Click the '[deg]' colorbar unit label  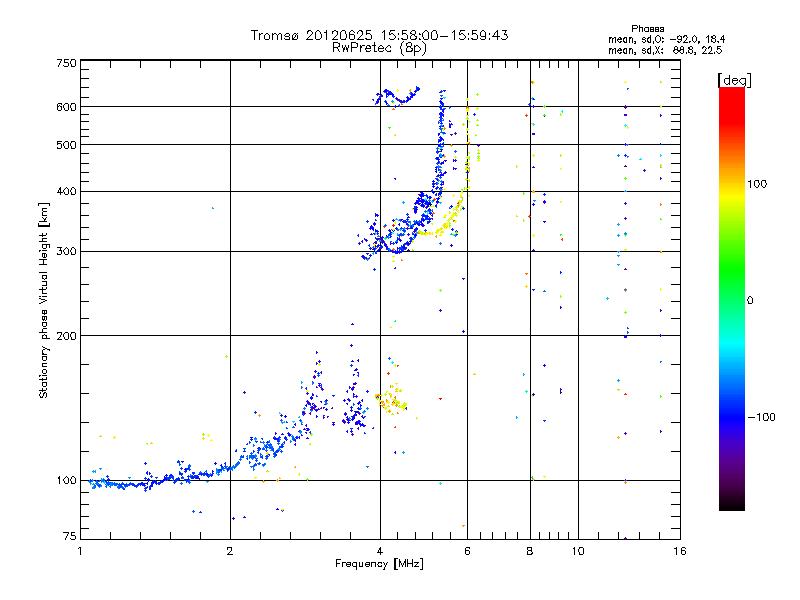tap(734, 80)
